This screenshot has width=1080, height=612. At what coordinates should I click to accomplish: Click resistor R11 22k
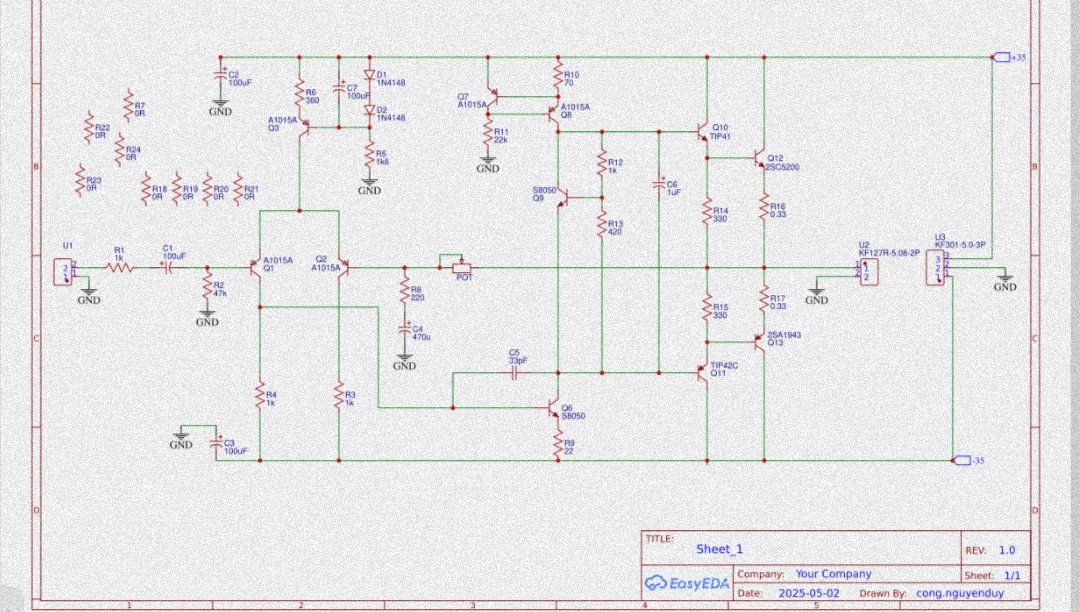tap(488, 131)
